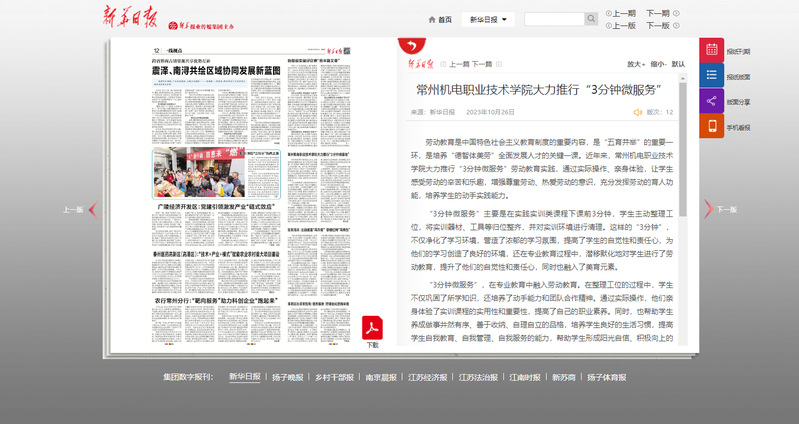Click the newspaper page photo thumbnail
799x424 pixels.
[198, 172]
